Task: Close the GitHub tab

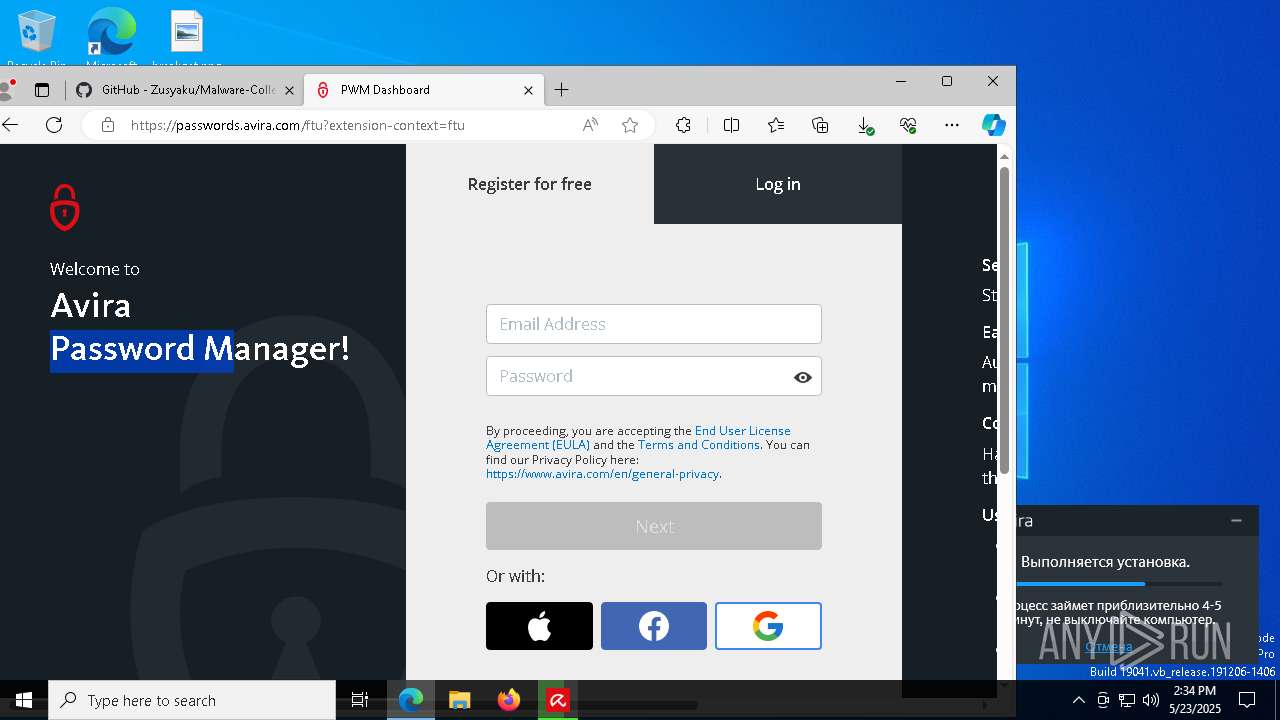Action: coord(289,90)
